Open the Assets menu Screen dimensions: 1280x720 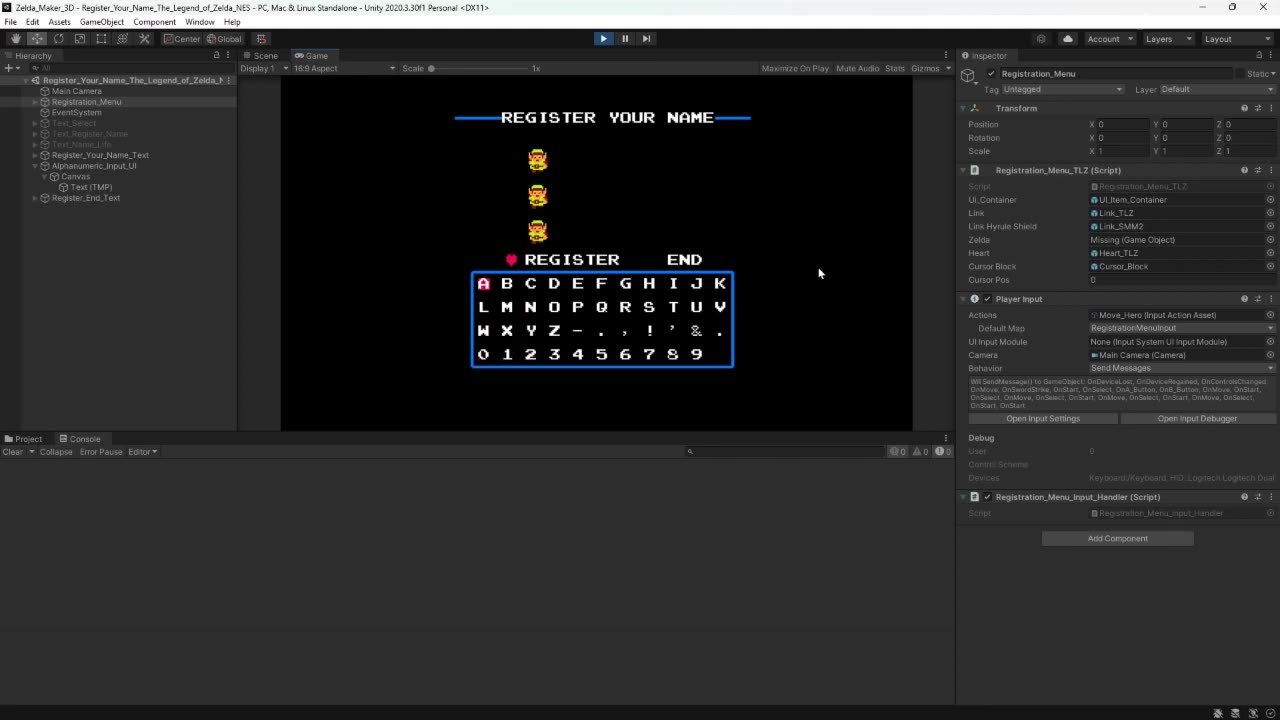pyautogui.click(x=60, y=22)
